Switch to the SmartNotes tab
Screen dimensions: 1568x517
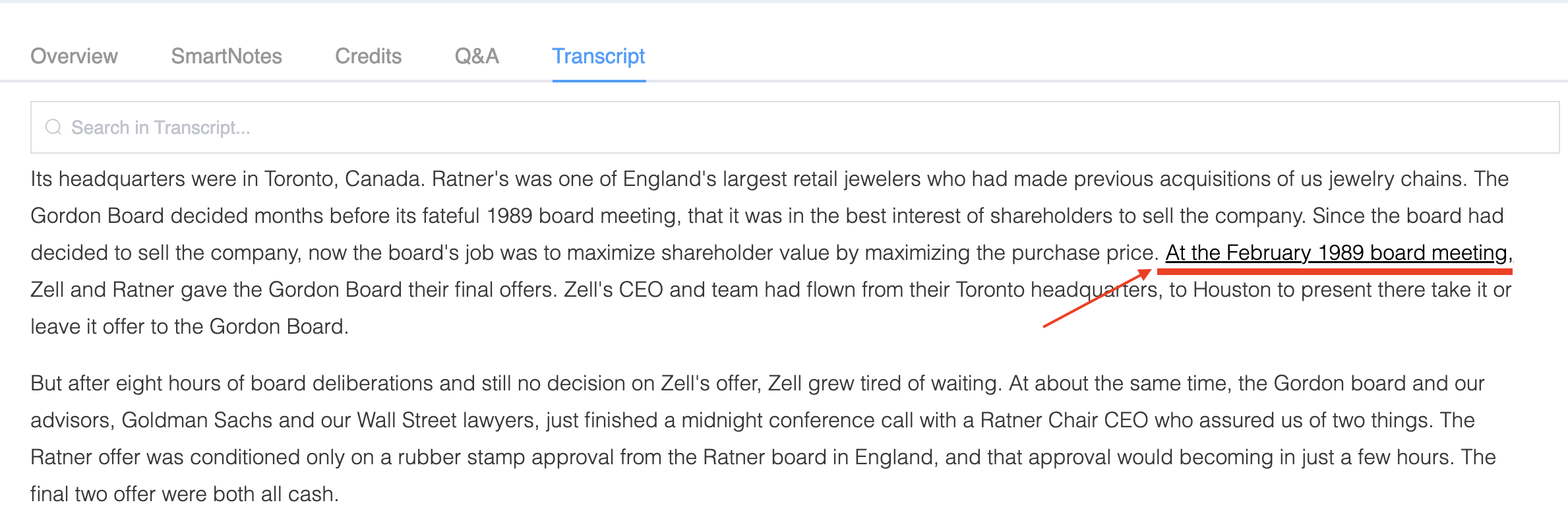(226, 56)
